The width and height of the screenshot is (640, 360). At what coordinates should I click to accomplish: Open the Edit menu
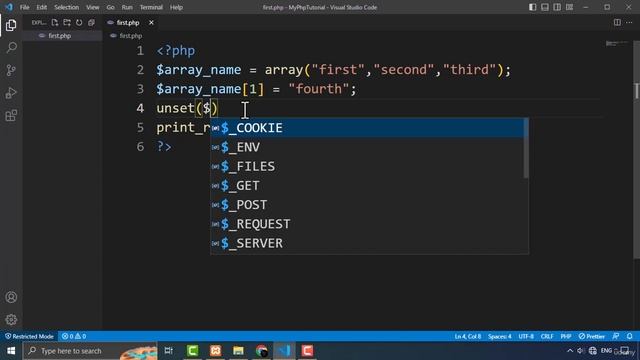point(42,7)
